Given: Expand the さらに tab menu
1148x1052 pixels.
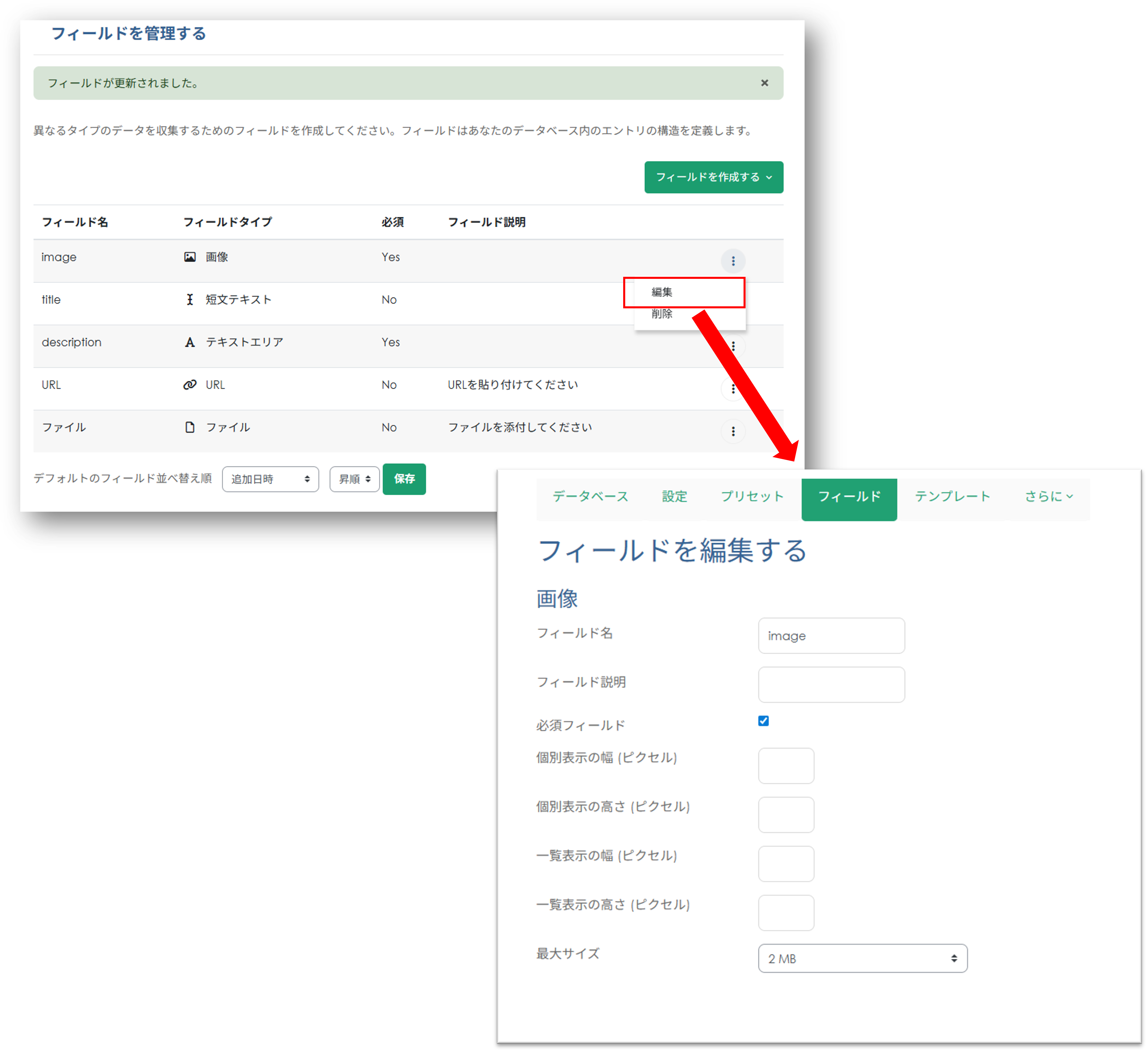Looking at the screenshot, I should coord(1048,496).
